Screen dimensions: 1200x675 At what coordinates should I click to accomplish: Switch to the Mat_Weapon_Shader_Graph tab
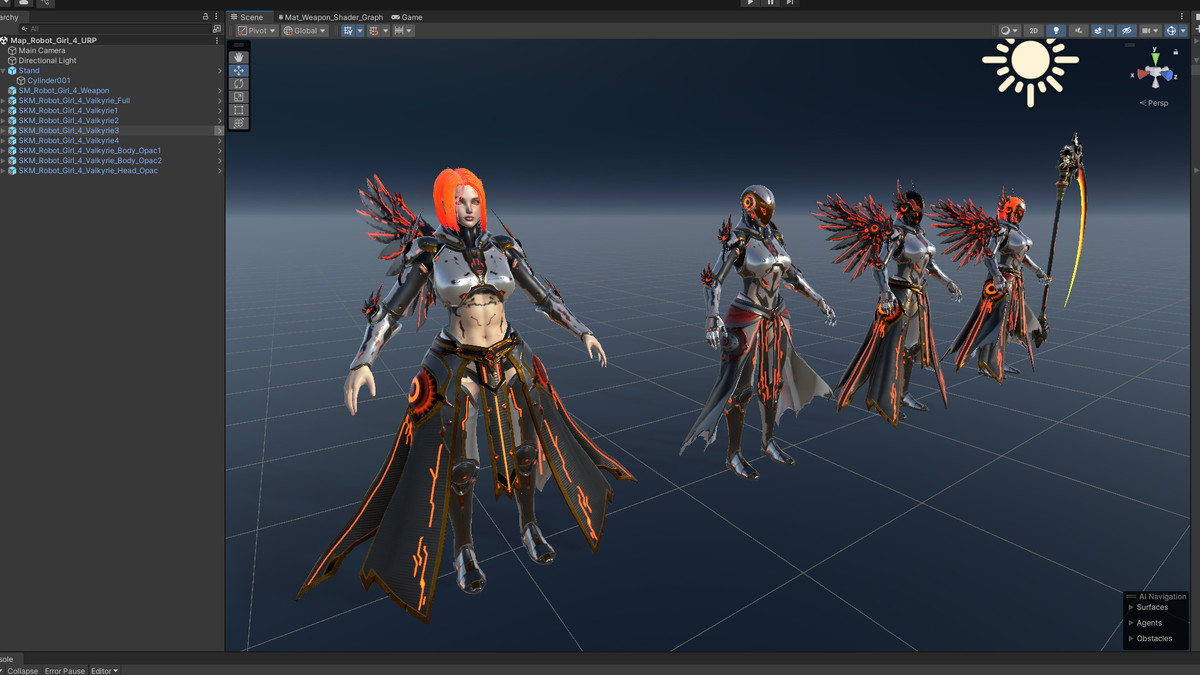point(329,17)
